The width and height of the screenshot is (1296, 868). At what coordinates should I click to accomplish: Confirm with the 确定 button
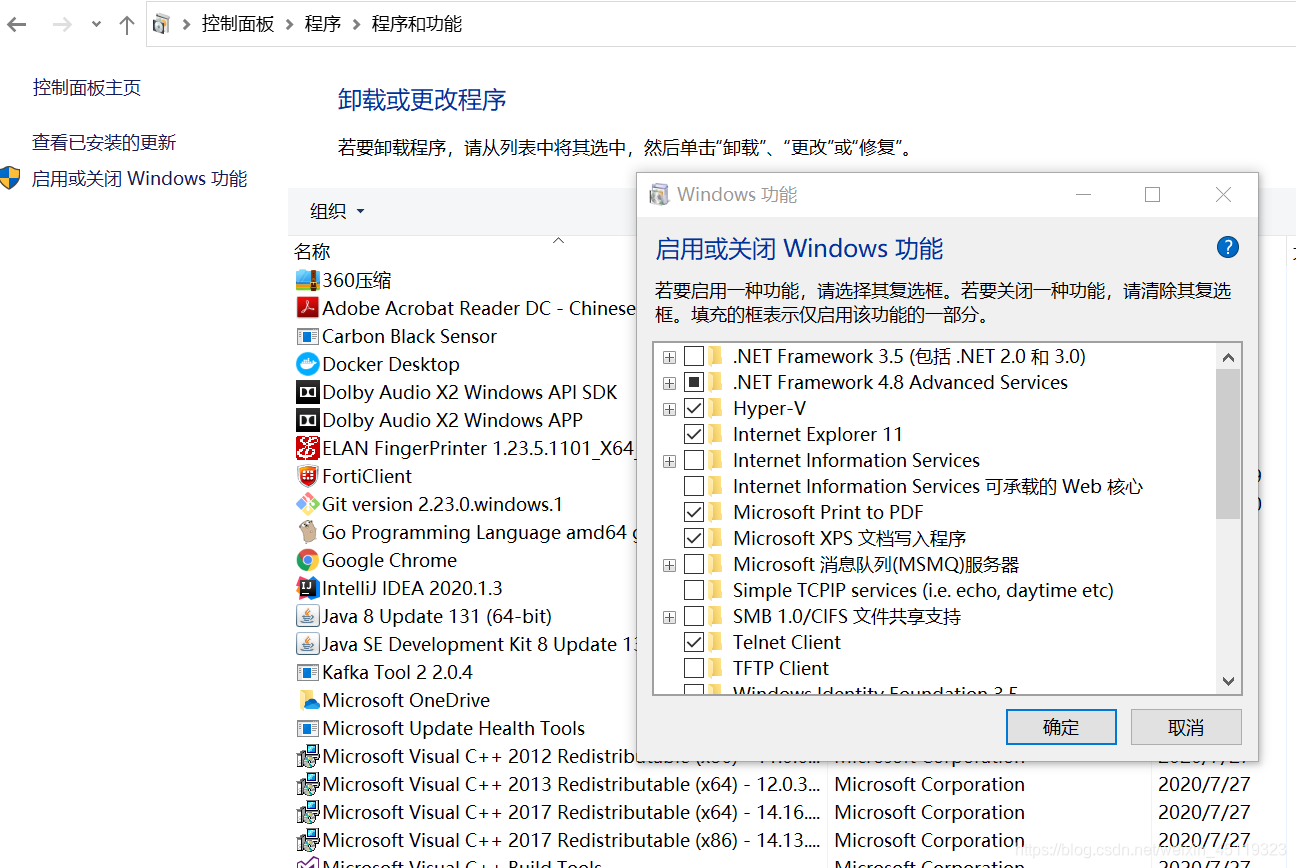pos(1061,727)
